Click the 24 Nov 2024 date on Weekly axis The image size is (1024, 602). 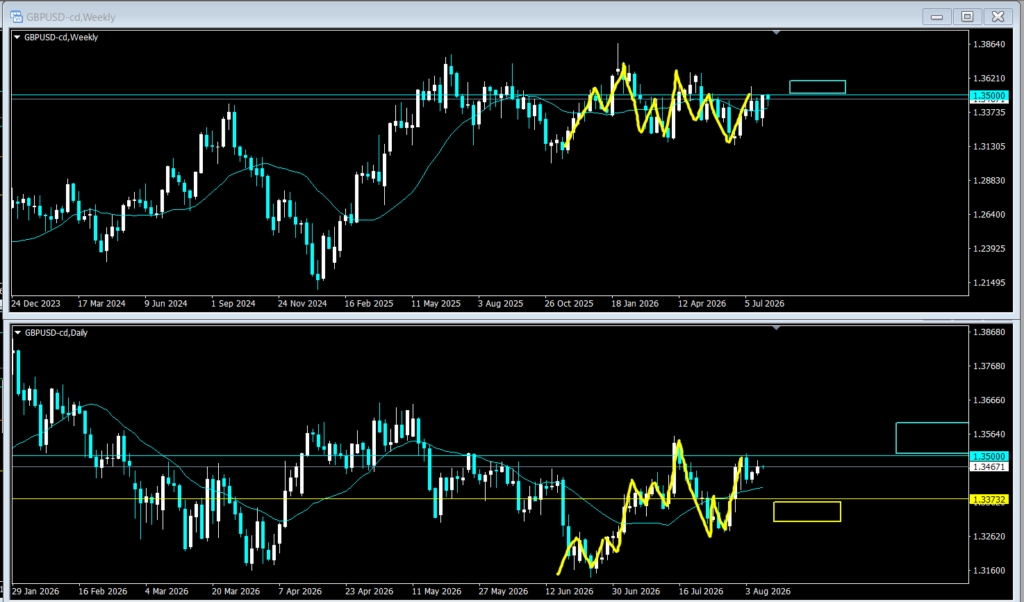(302, 304)
